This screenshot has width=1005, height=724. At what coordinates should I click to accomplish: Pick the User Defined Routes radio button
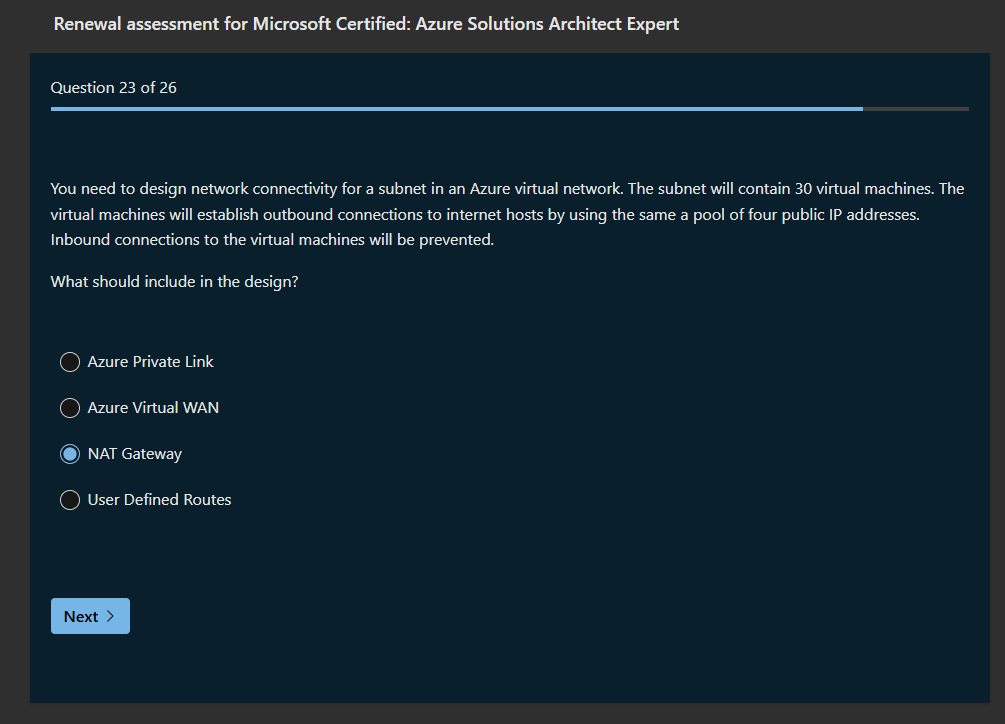70,500
